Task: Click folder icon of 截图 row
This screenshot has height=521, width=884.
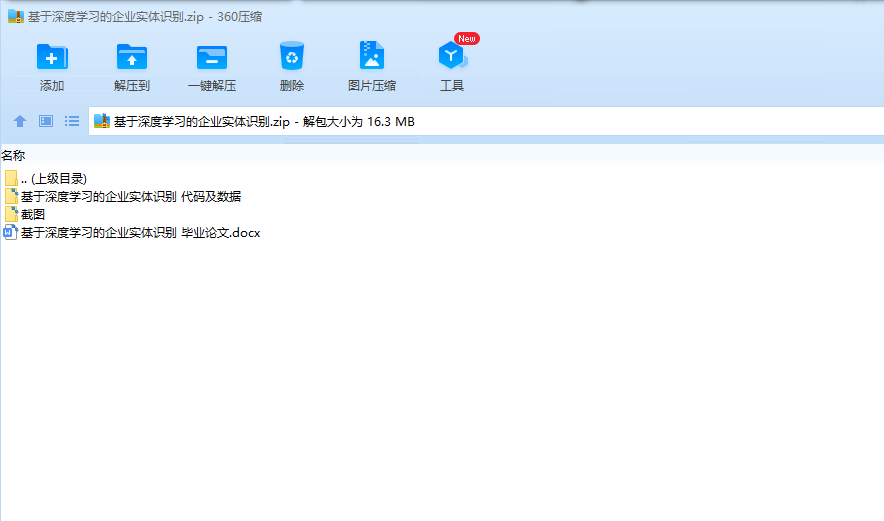Action: pos(11,214)
